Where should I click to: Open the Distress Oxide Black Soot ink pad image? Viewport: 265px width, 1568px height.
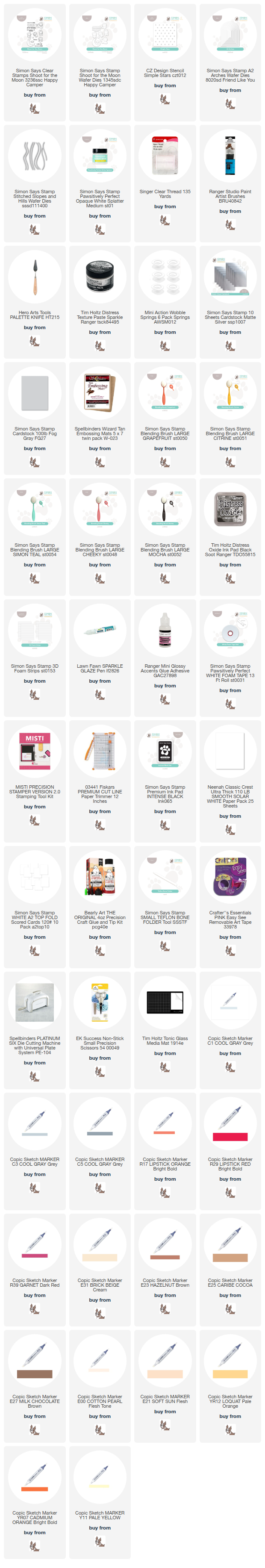[x=230, y=509]
